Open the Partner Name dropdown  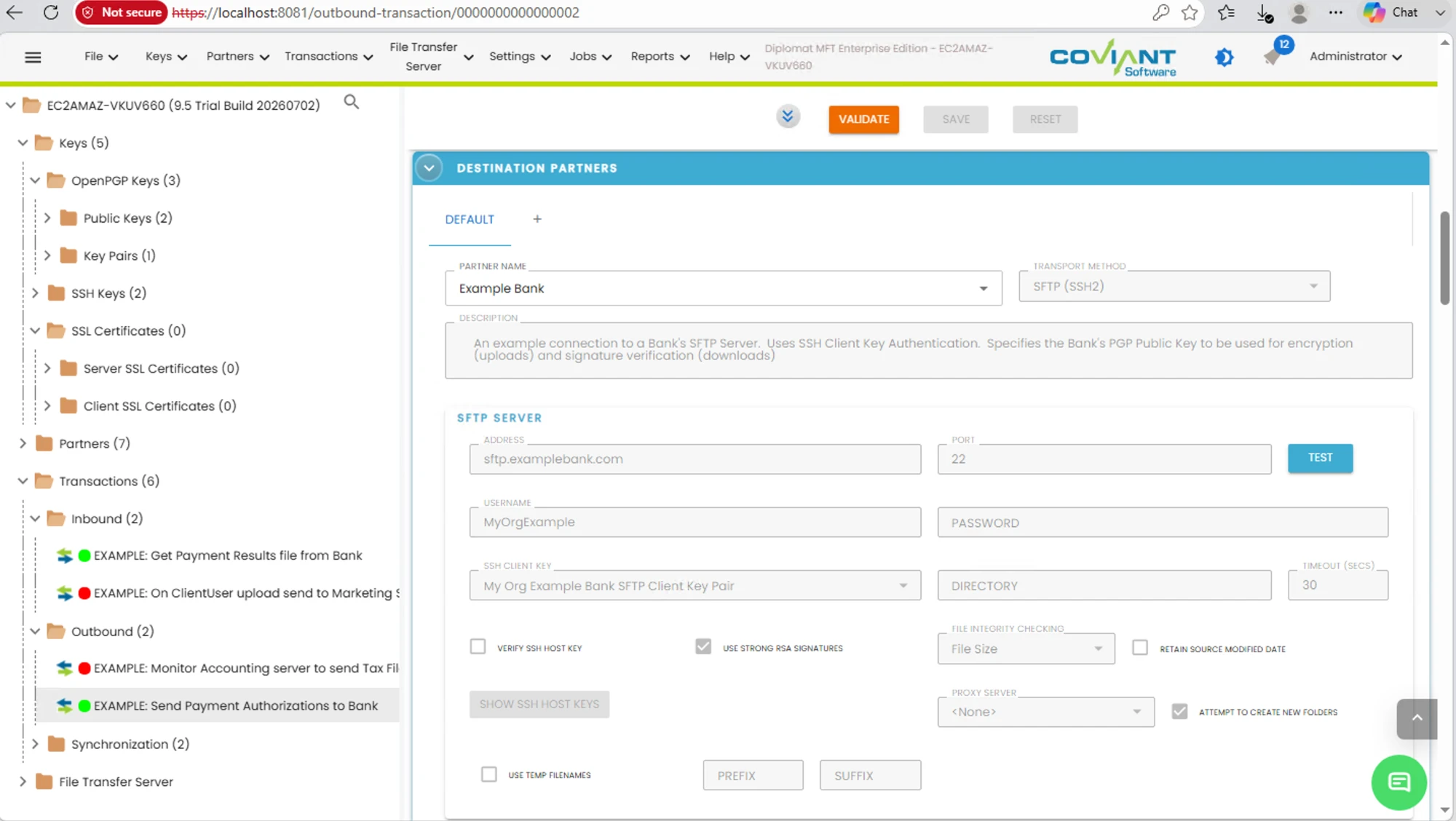click(724, 288)
